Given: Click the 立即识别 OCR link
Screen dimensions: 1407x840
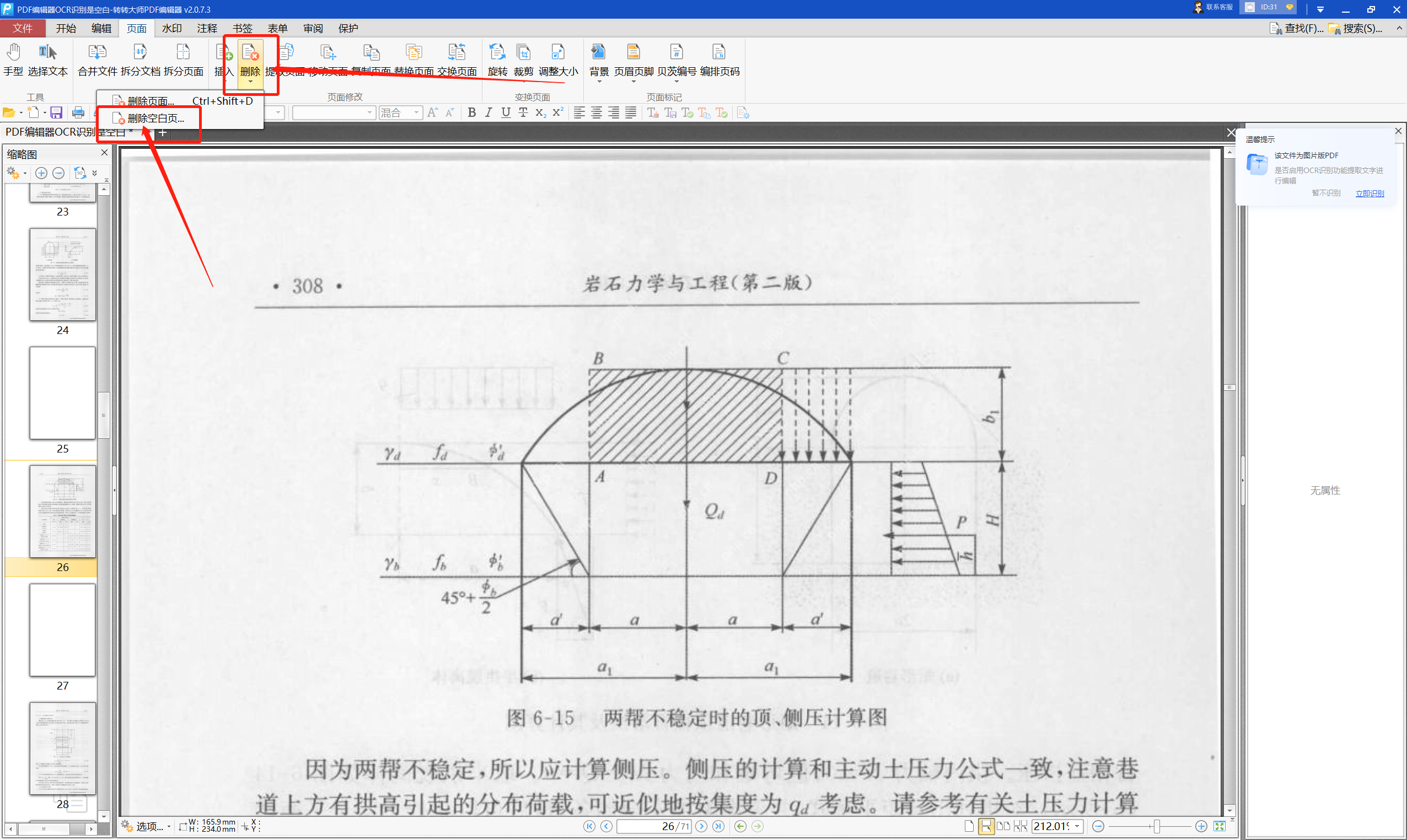Looking at the screenshot, I should pyautogui.click(x=1368, y=192).
